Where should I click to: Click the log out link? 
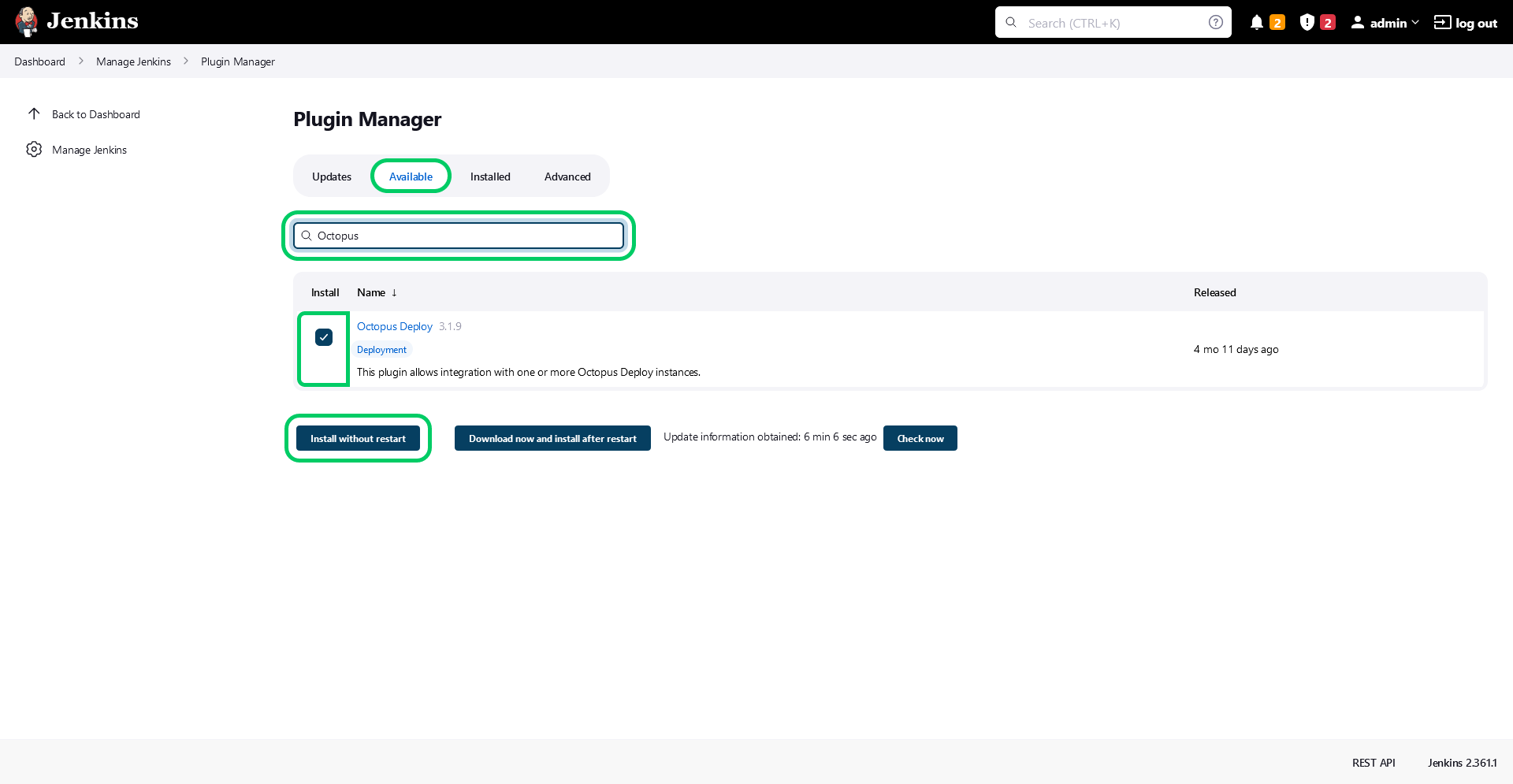[1476, 23]
